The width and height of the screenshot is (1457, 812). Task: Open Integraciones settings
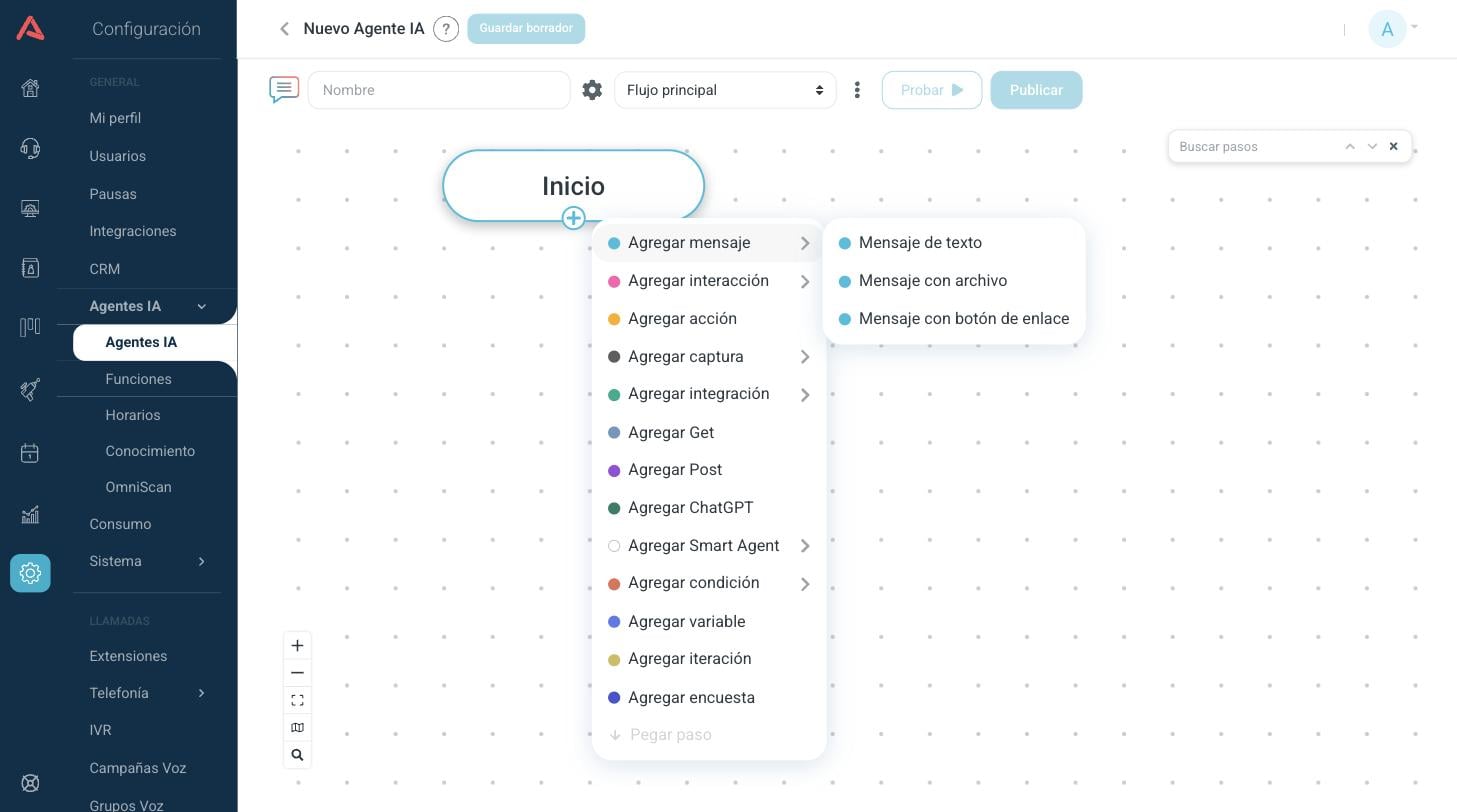tap(133, 231)
